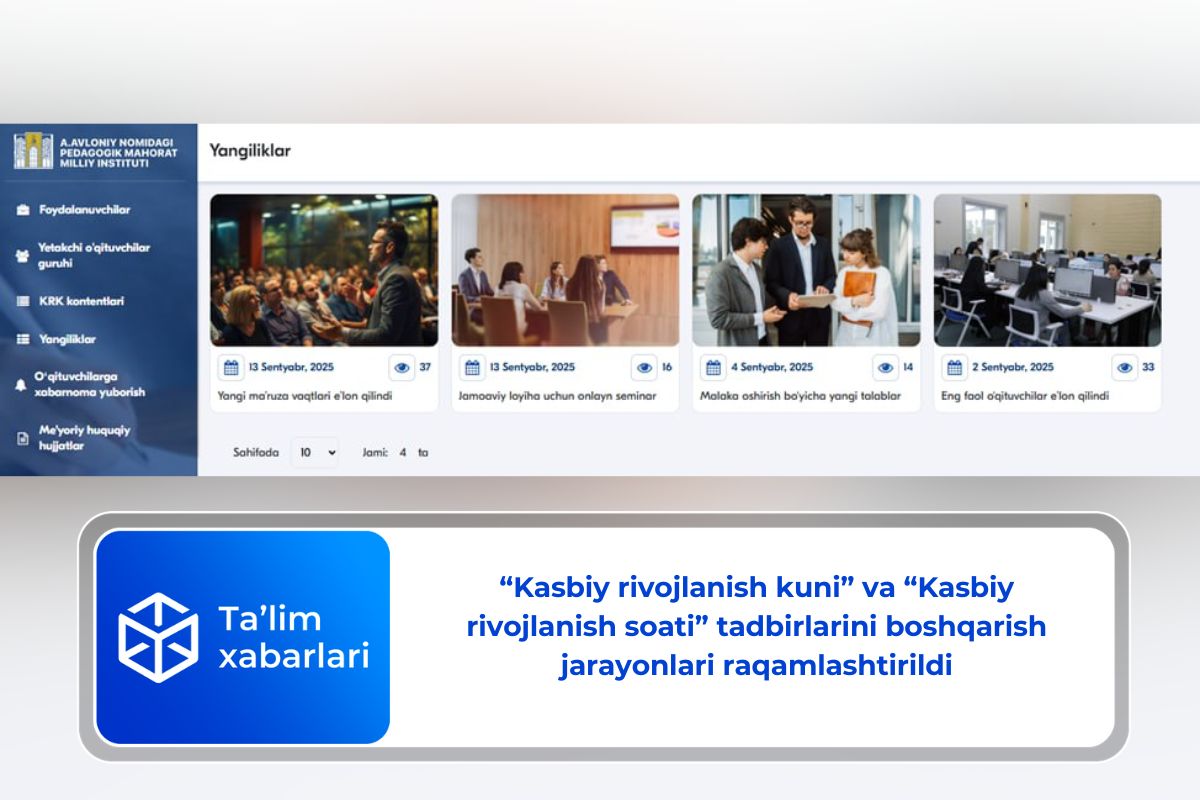Click the eye icon showing 37 views

tap(402, 367)
